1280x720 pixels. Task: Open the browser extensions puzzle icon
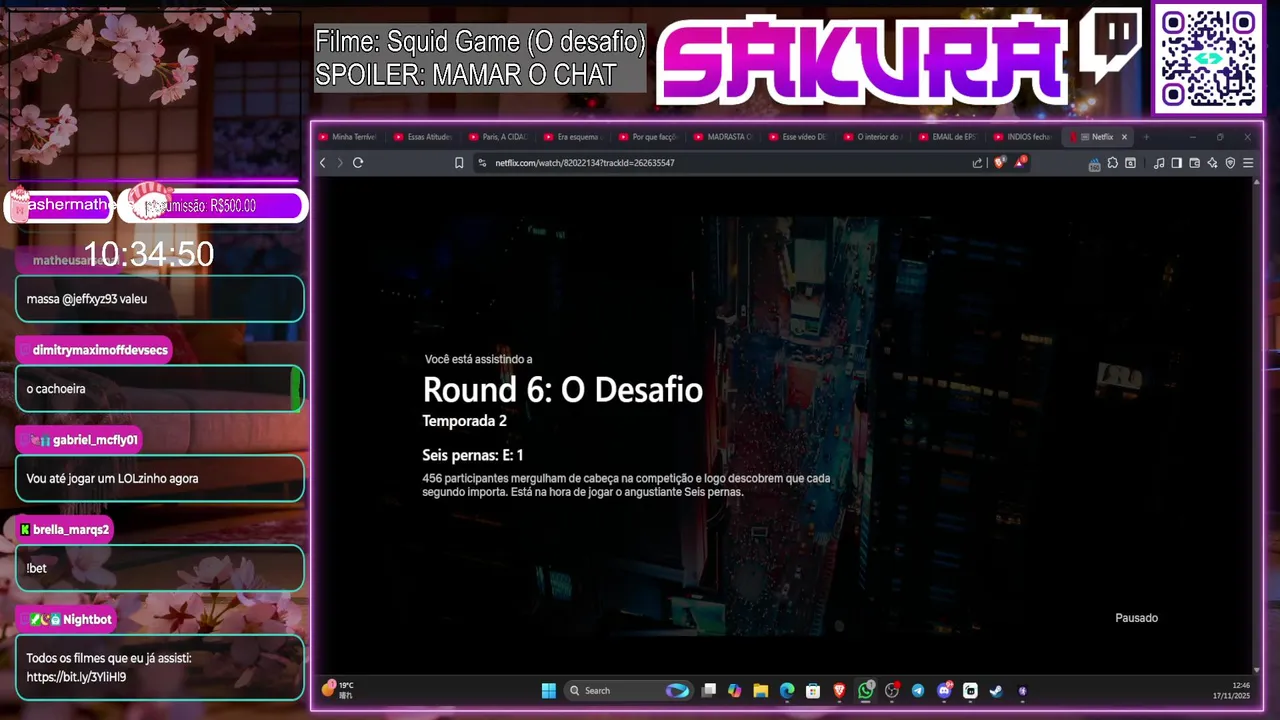(x=1112, y=163)
